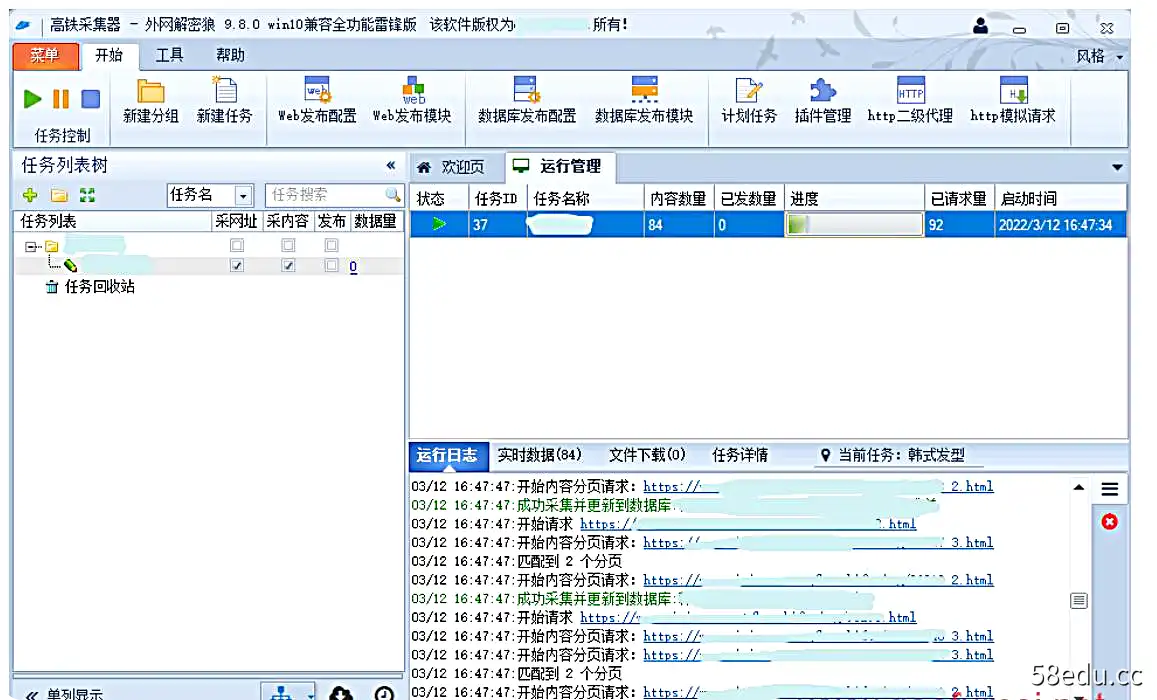The height and width of the screenshot is (700, 1157).
Task: Click the log scrollbar up arrow
Action: pos(1079,488)
